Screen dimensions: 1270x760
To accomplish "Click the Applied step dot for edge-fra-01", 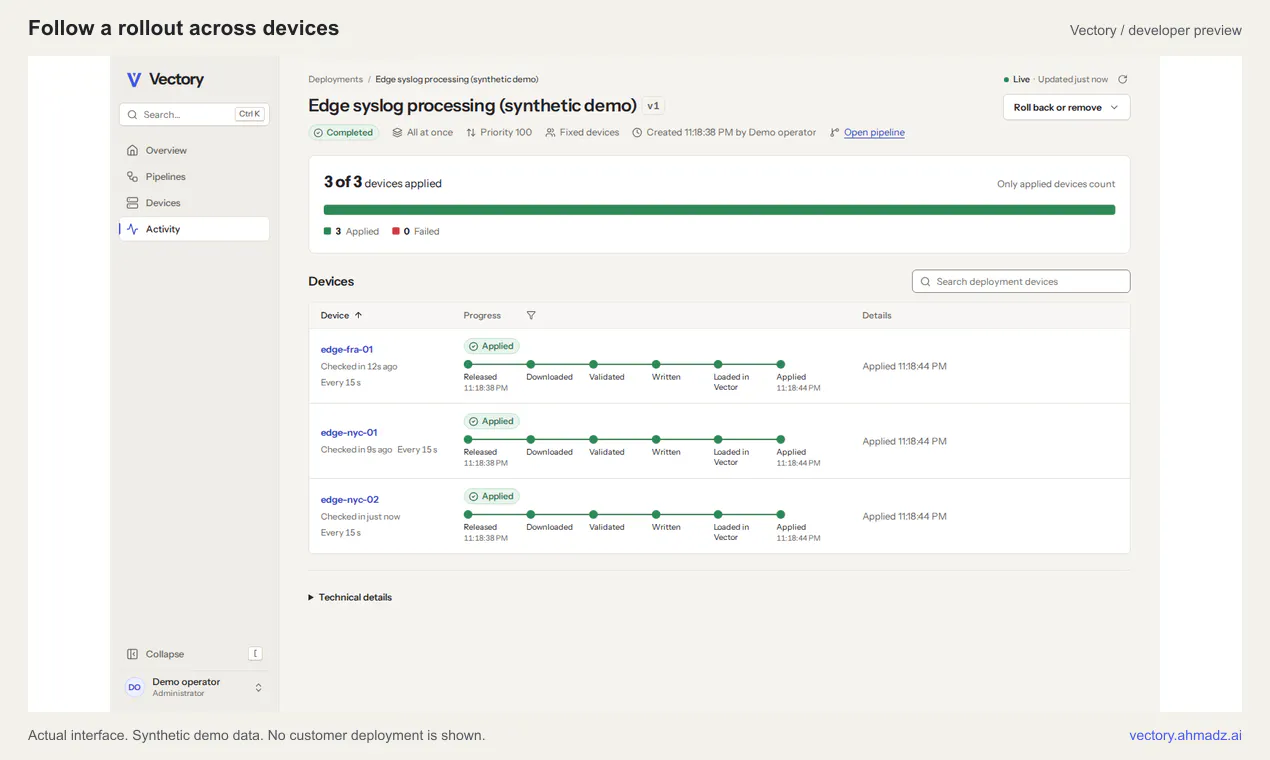I will (x=781, y=364).
